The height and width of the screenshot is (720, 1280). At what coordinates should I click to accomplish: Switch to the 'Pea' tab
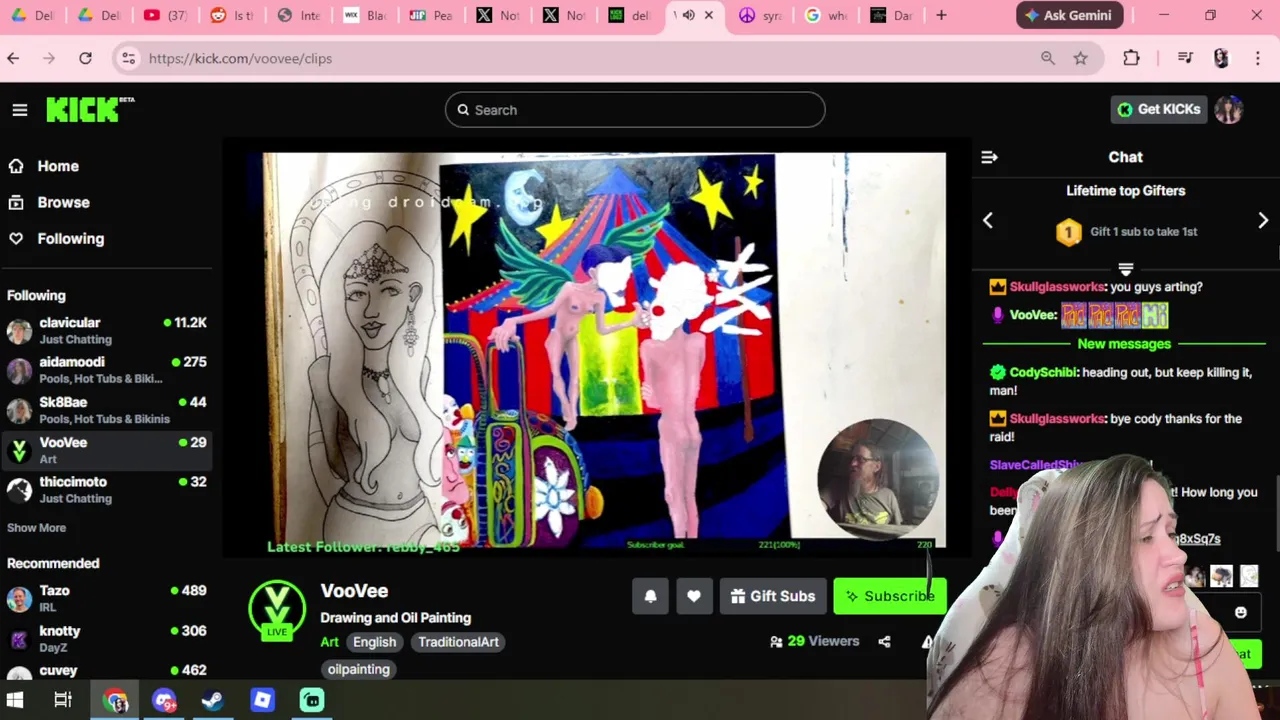point(431,15)
